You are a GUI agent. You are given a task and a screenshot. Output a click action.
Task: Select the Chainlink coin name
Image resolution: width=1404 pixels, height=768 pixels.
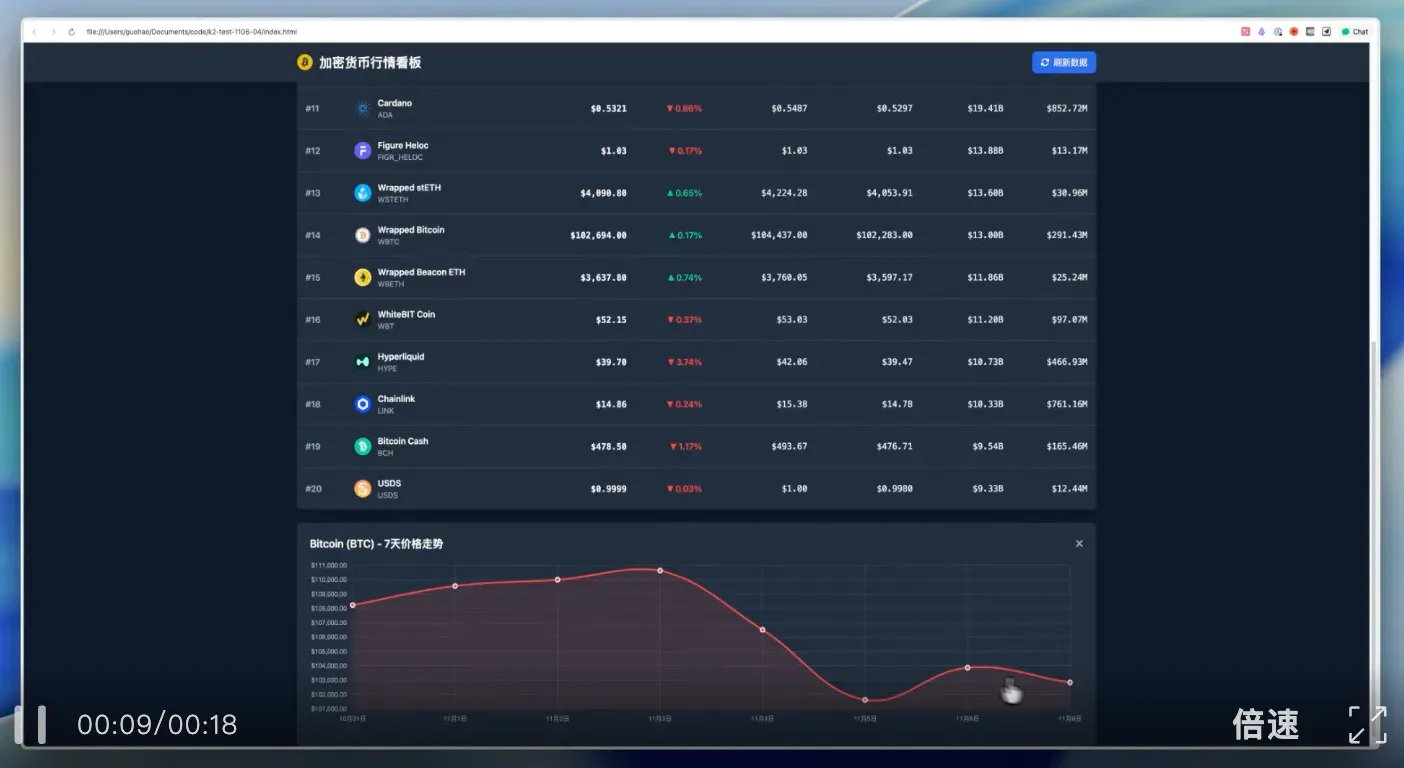click(396, 398)
